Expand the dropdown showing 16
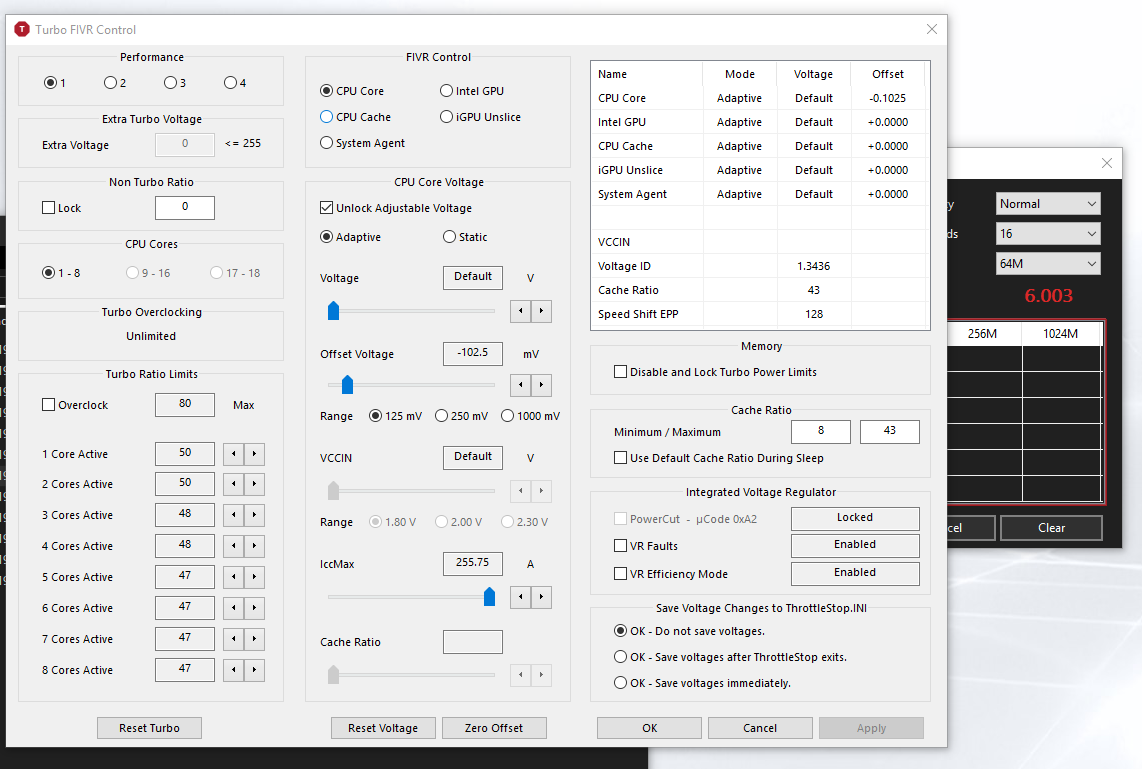The height and width of the screenshot is (769, 1142). click(1048, 234)
